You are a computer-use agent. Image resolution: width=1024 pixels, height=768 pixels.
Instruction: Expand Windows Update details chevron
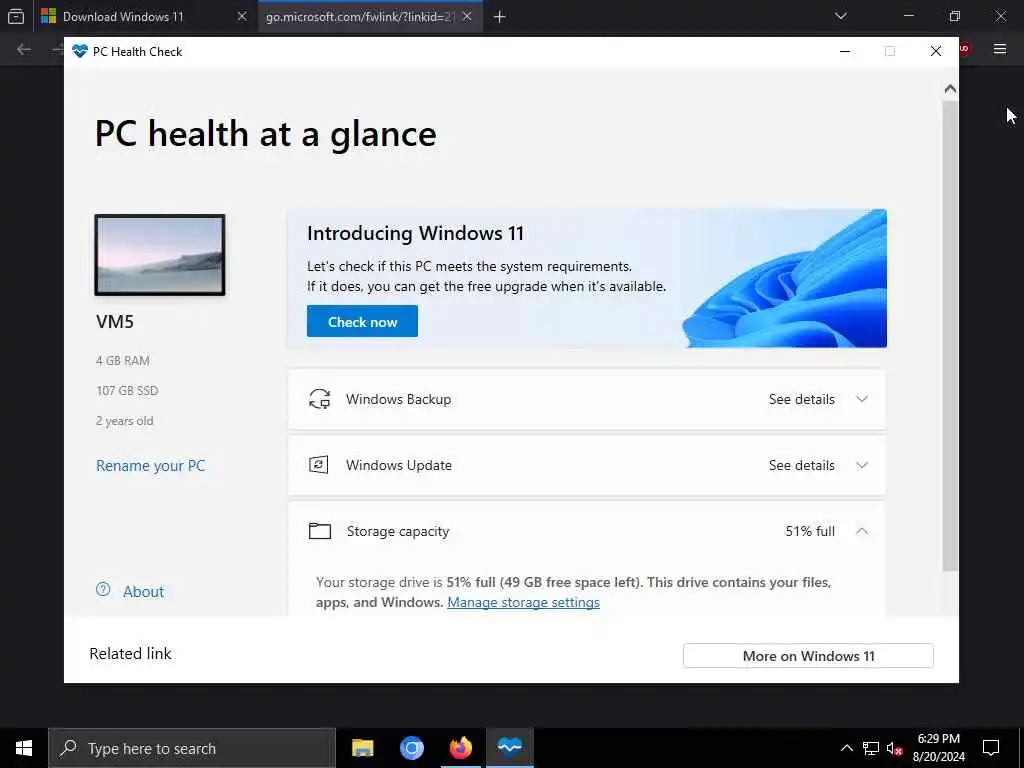[x=862, y=465]
